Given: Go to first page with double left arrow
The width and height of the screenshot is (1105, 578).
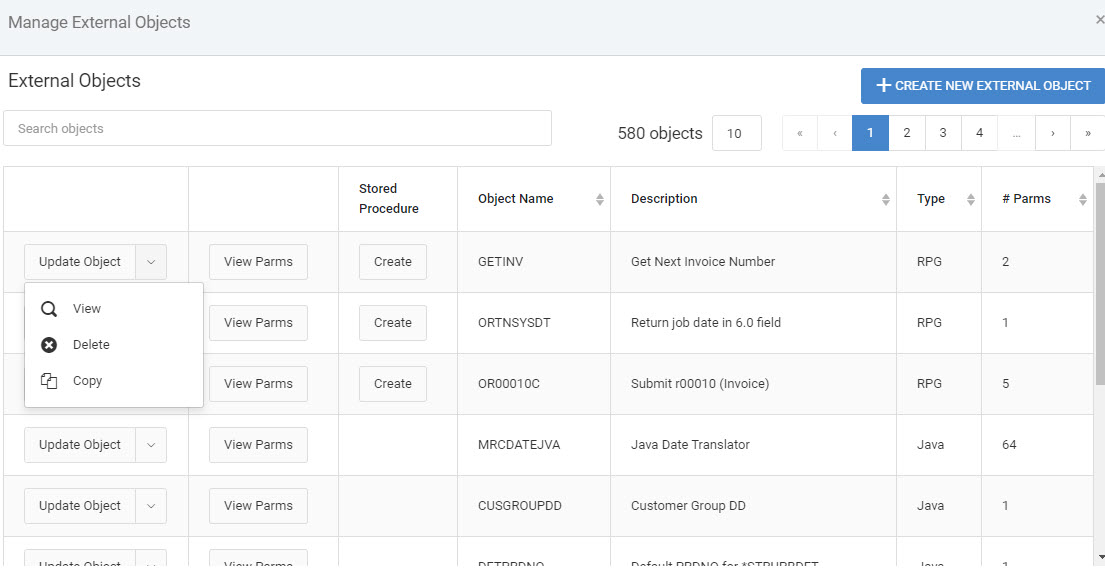Looking at the screenshot, I should click(x=800, y=133).
